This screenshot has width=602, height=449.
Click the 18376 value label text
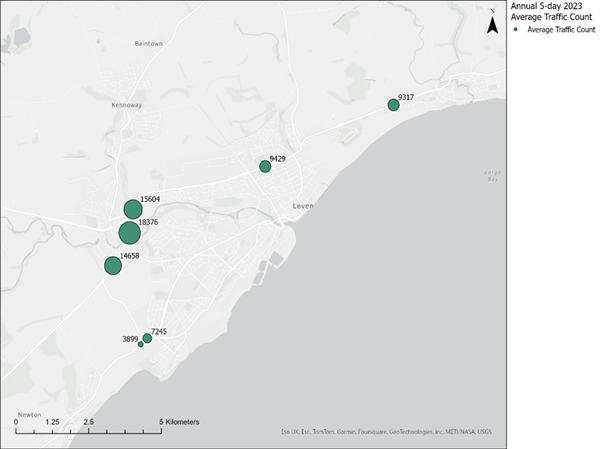click(148, 222)
